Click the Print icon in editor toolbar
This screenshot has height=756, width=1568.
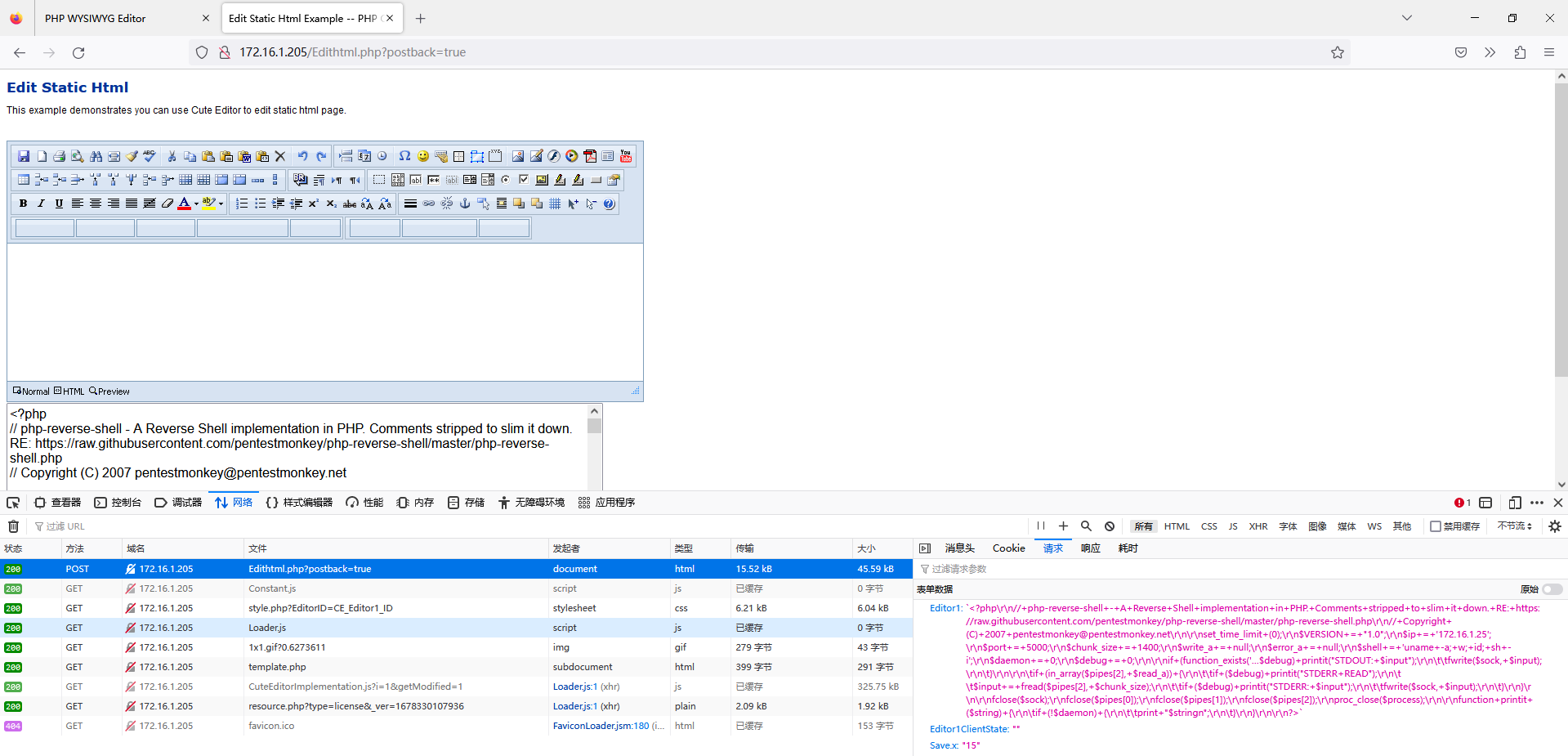click(59, 156)
